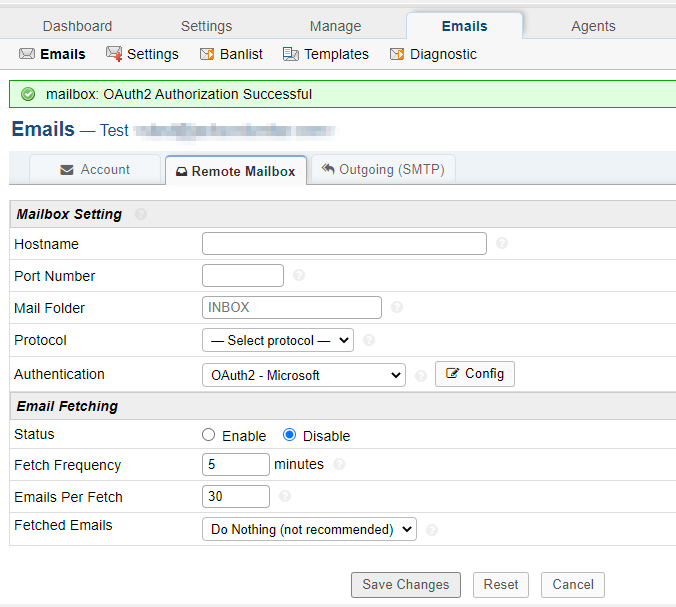Screen dimensions: 676x607
Task: Switch to the Account tab
Action: (95, 170)
